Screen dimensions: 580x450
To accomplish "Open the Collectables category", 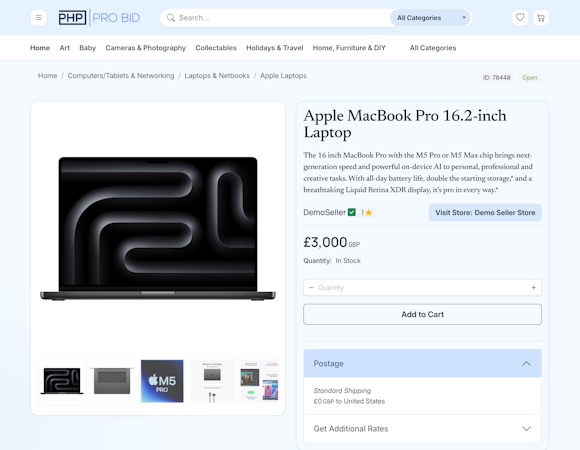I will 216,48.
